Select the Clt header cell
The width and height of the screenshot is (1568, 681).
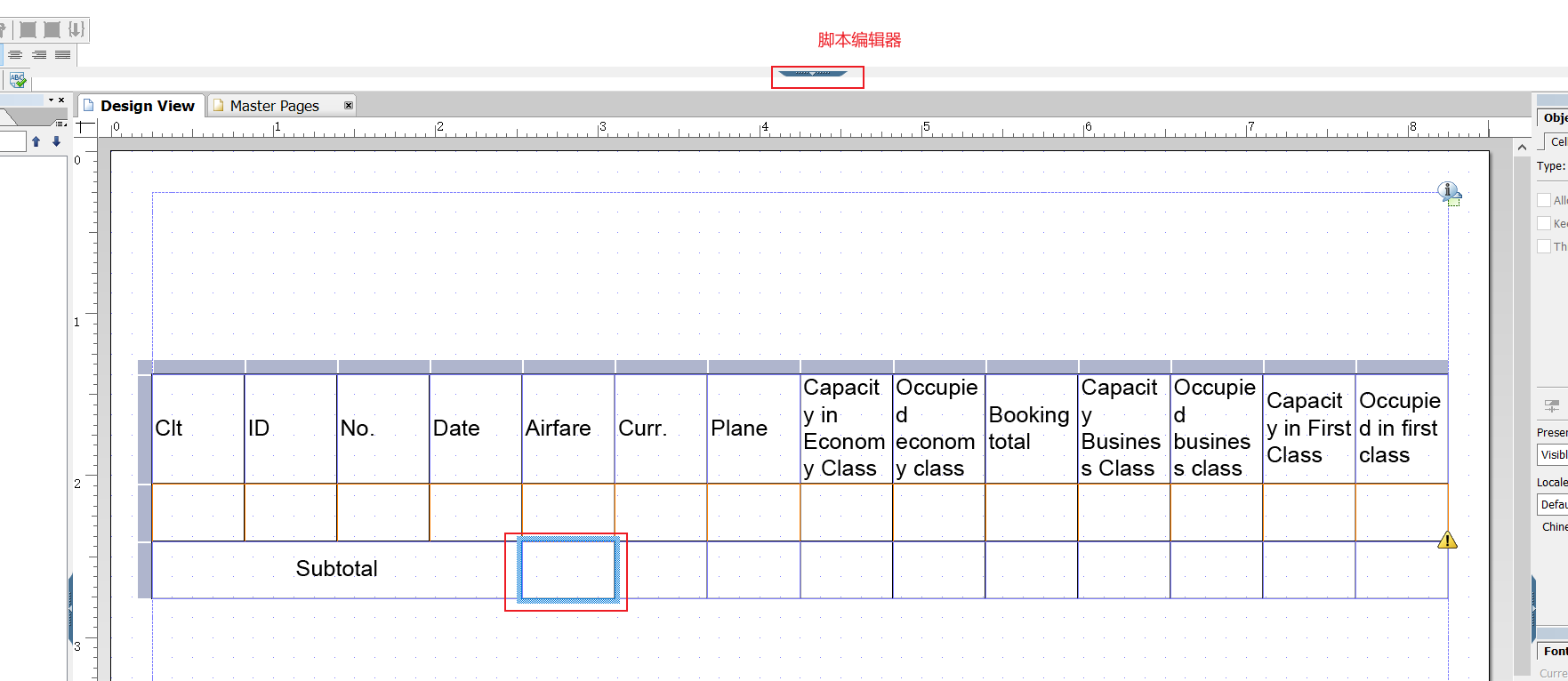click(198, 429)
